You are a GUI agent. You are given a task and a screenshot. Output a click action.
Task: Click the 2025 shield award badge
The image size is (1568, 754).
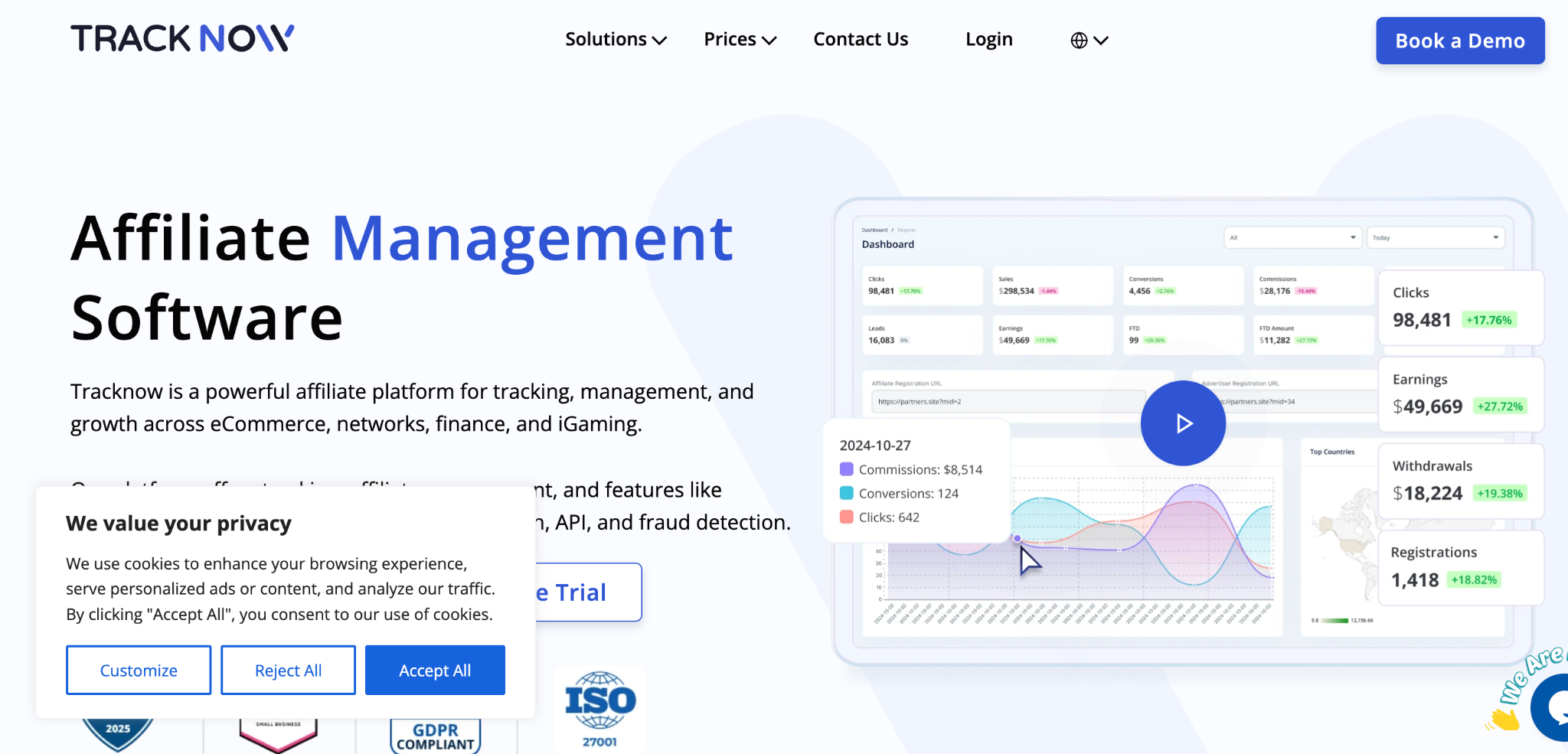coord(118,735)
